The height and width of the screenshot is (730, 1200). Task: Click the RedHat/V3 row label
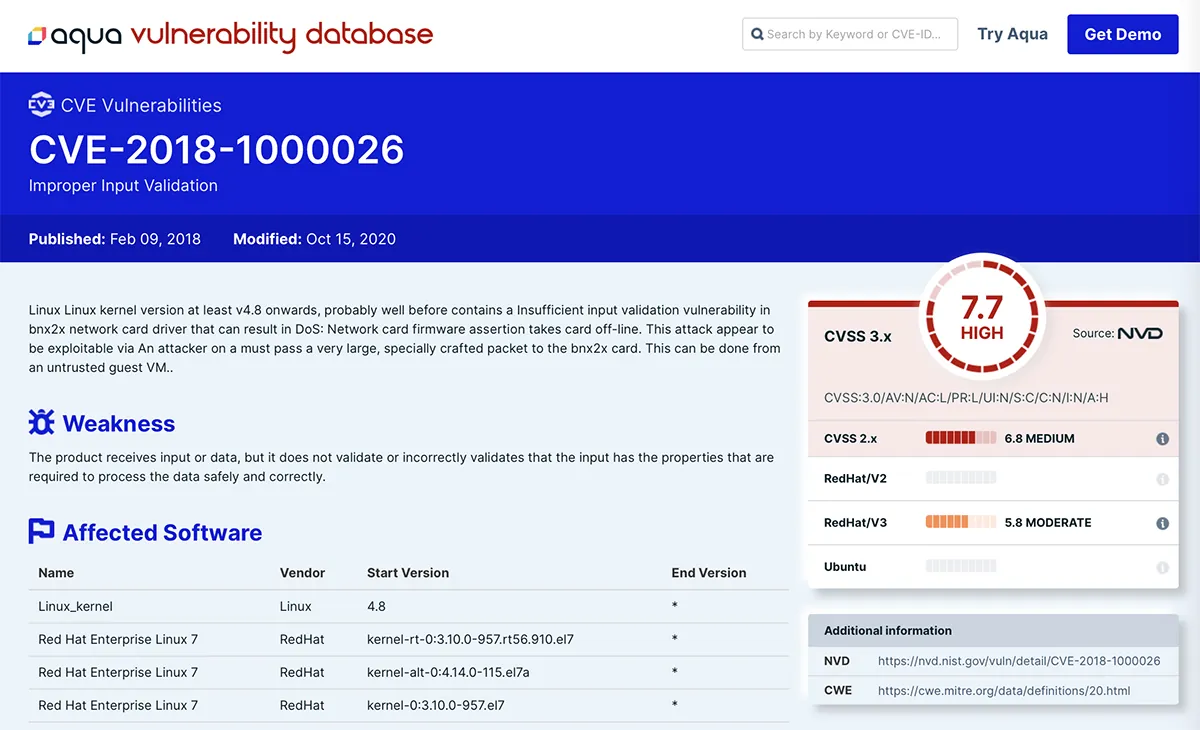pos(855,523)
